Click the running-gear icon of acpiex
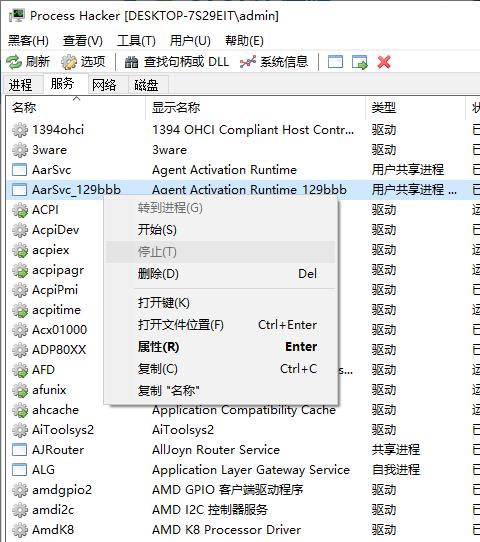The image size is (480, 542). [20, 250]
